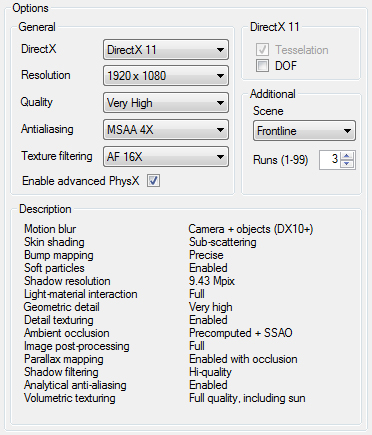Increase Runs with the up arrow

point(347,156)
